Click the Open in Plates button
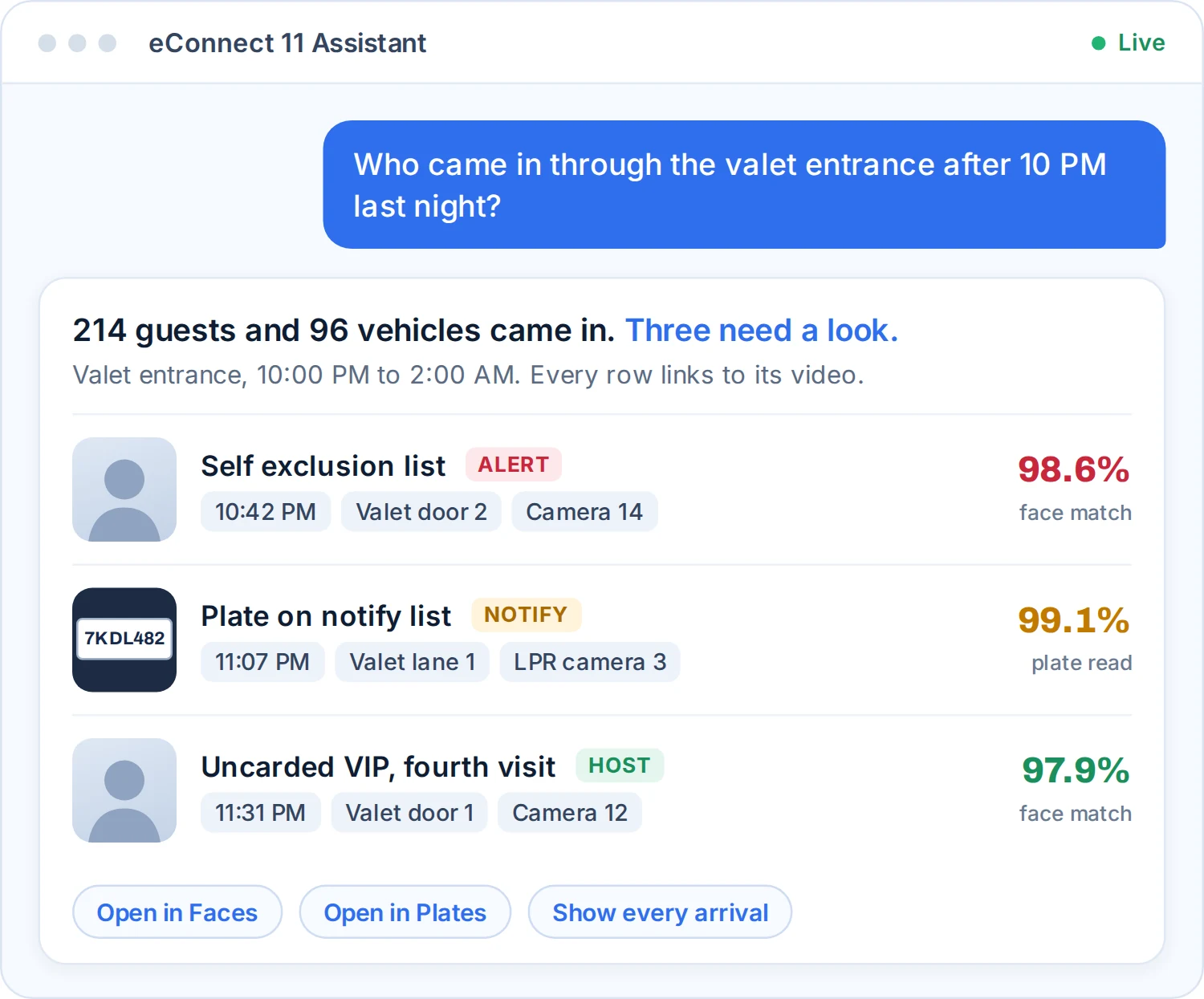 (x=405, y=912)
